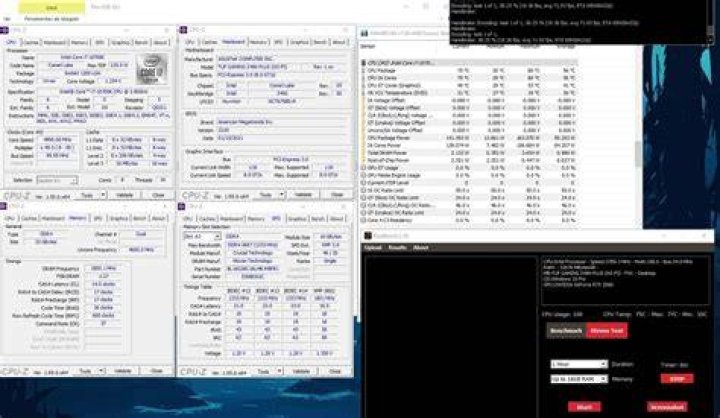Click the Intel Core i7 logo in CPU-Z
Screen dimensions: 720x418
pyautogui.click(x=152, y=69)
